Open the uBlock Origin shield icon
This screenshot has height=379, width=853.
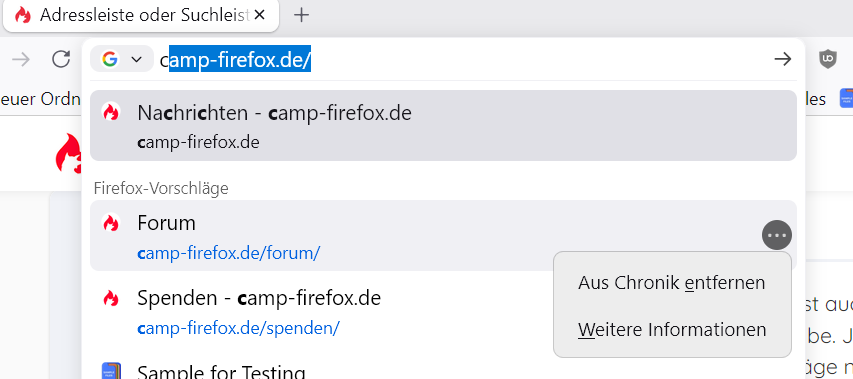[828, 59]
